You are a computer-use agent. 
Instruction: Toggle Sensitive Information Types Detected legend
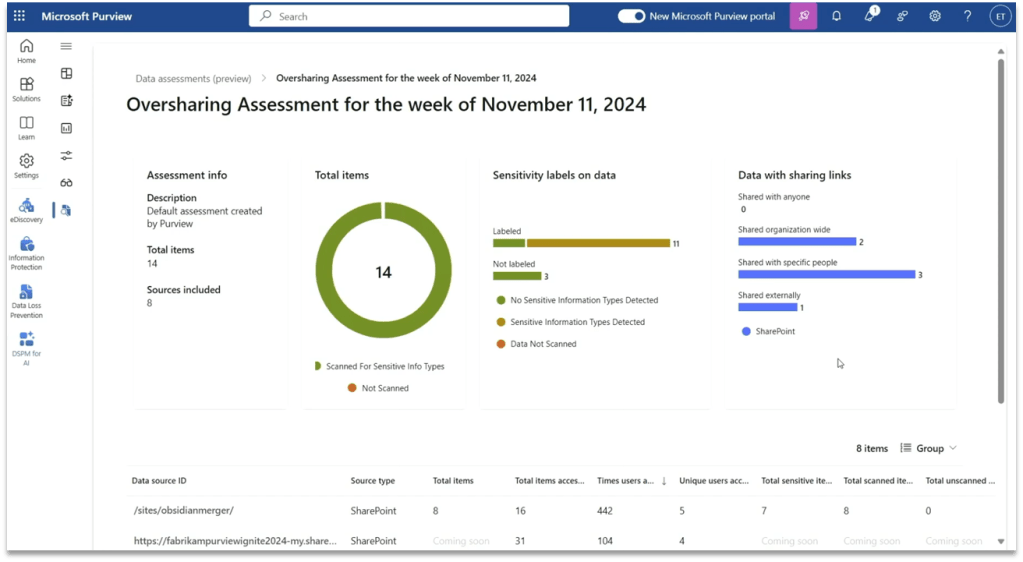click(570, 322)
